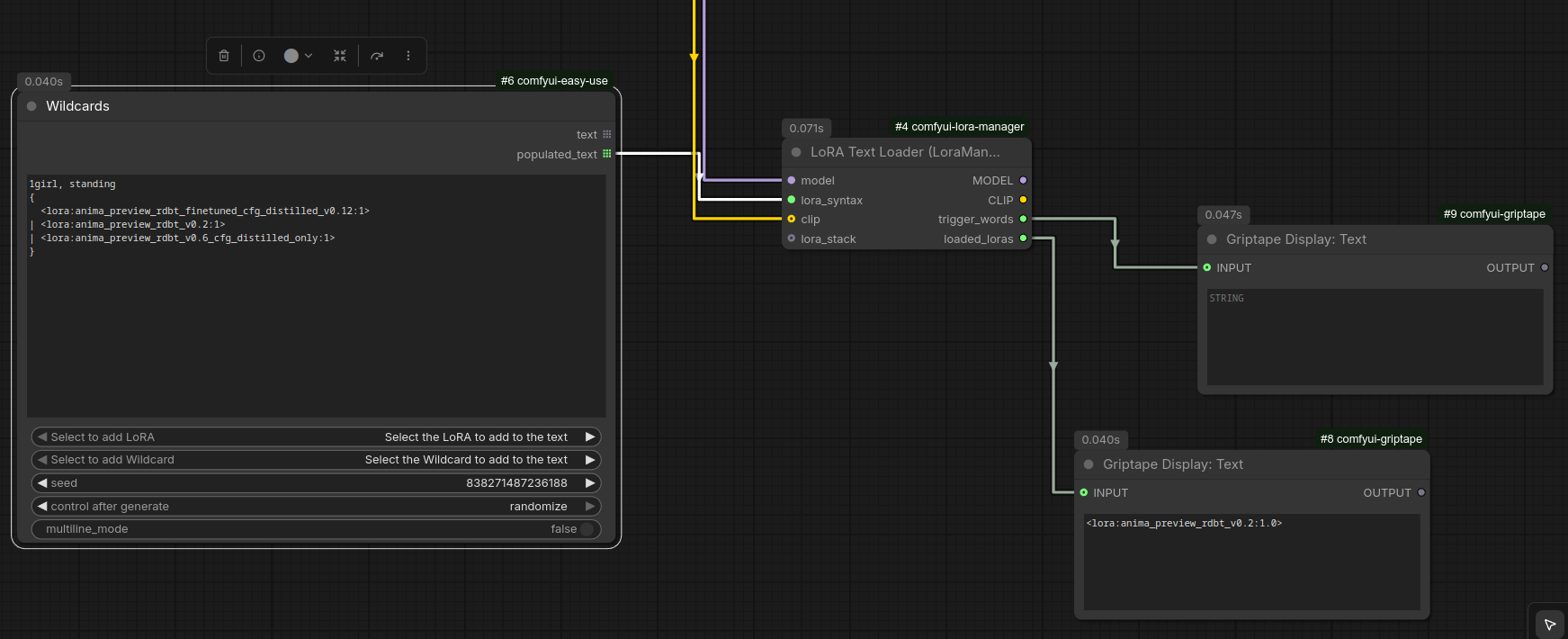This screenshot has width=1568, height=639.
Task: Collapse the node using the shrink arrows icon
Action: [340, 56]
